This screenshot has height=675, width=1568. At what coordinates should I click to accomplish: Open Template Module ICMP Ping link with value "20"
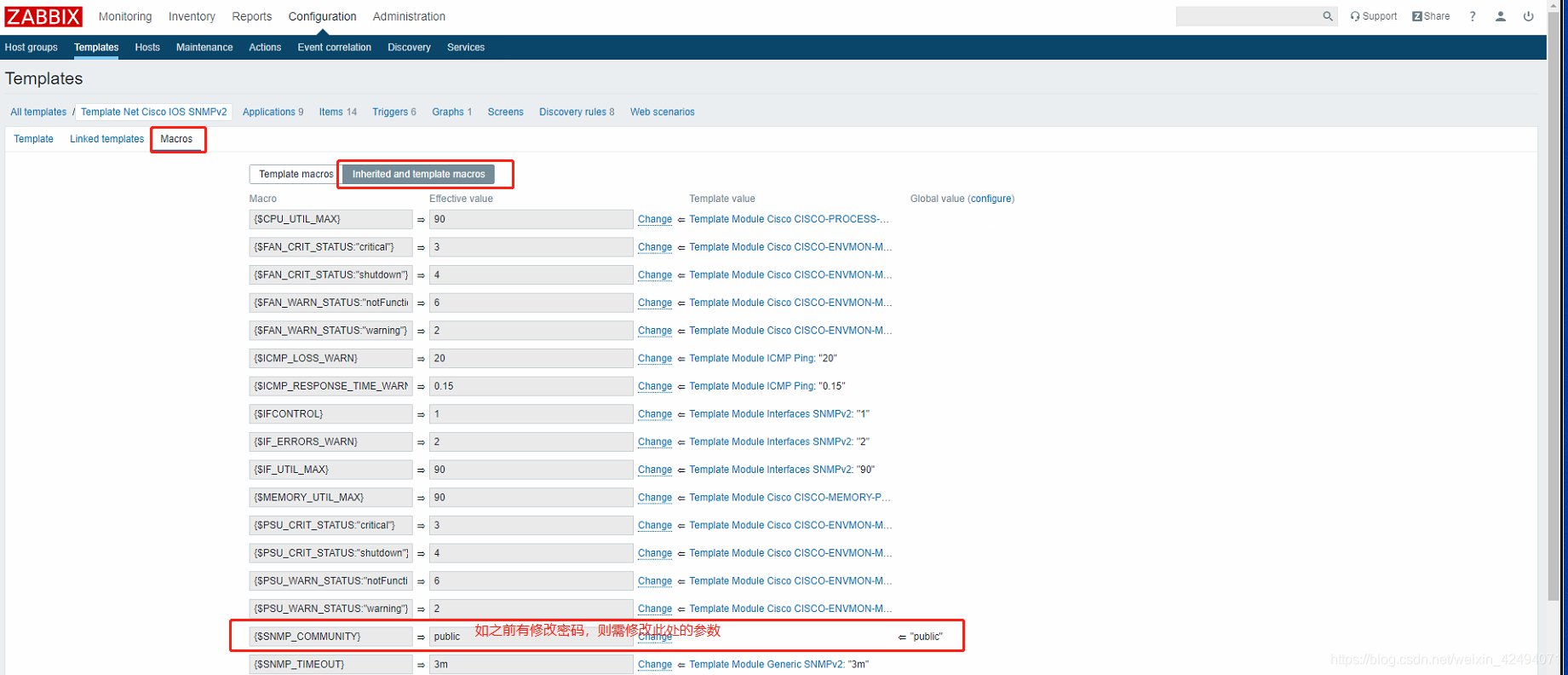pyautogui.click(x=752, y=358)
